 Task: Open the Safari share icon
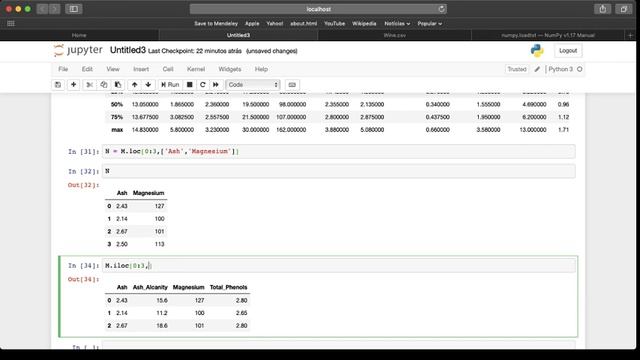[x=602, y=9]
